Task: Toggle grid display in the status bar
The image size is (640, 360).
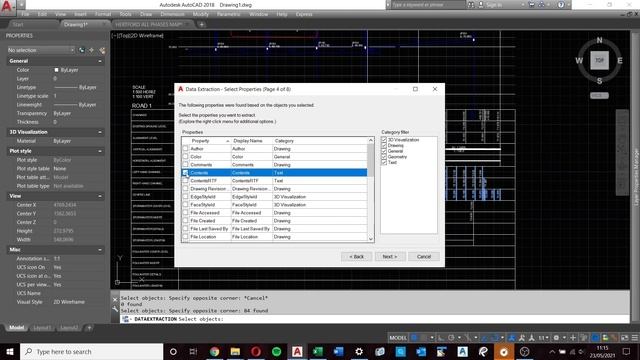Action: (414, 338)
